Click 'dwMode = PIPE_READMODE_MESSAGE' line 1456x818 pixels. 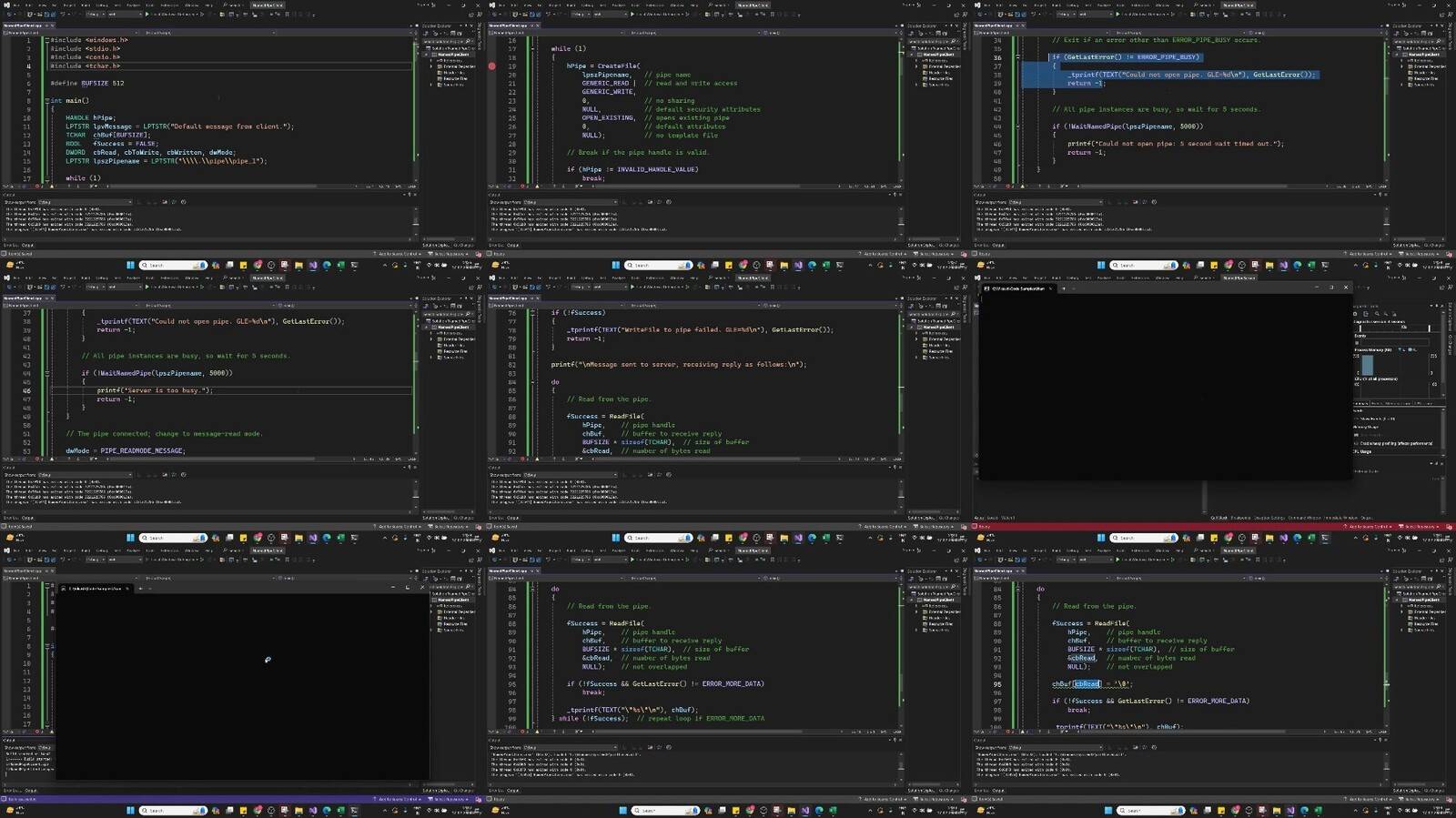(125, 450)
